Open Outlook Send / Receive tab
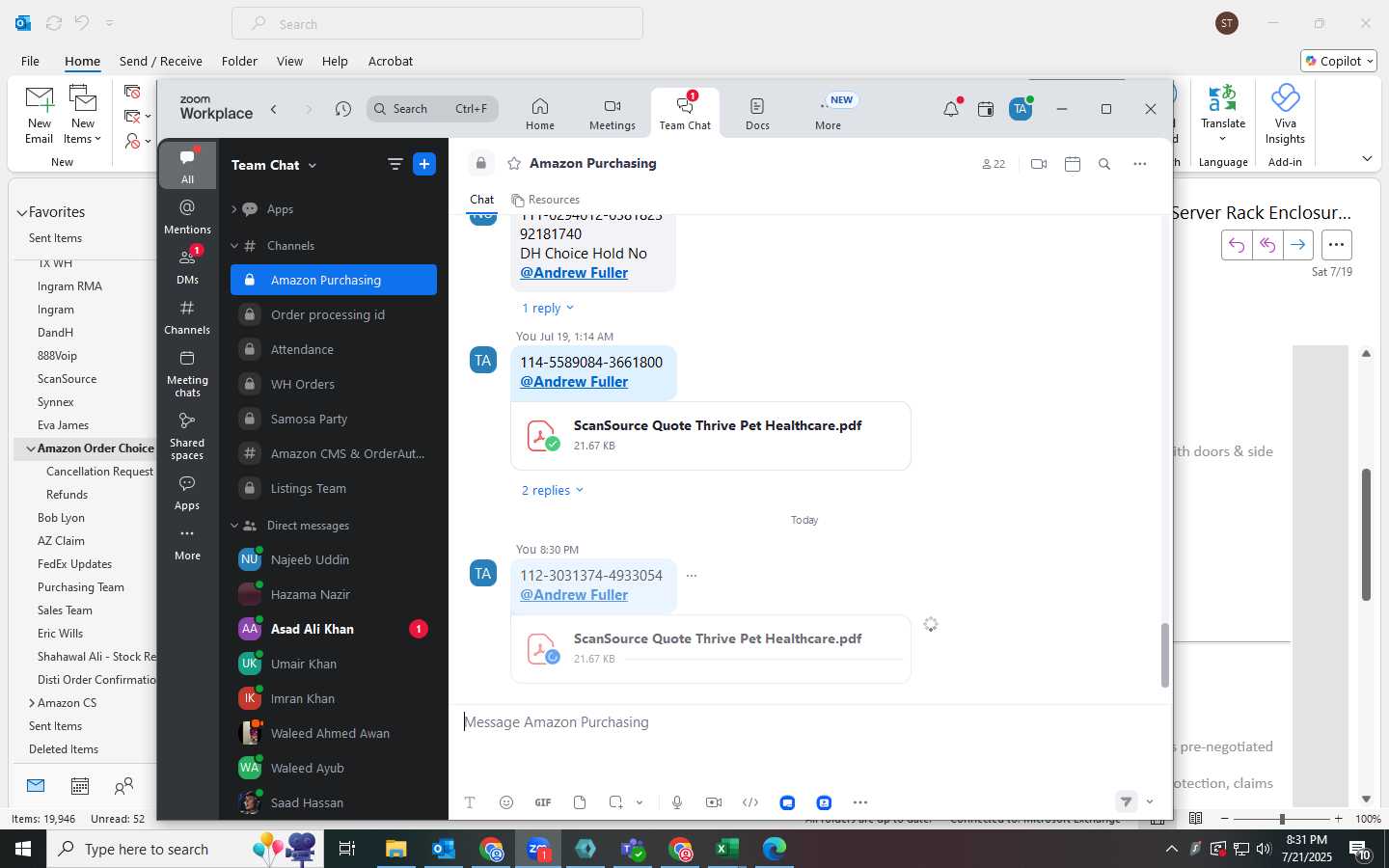Image resolution: width=1389 pixels, height=868 pixels. (x=161, y=61)
